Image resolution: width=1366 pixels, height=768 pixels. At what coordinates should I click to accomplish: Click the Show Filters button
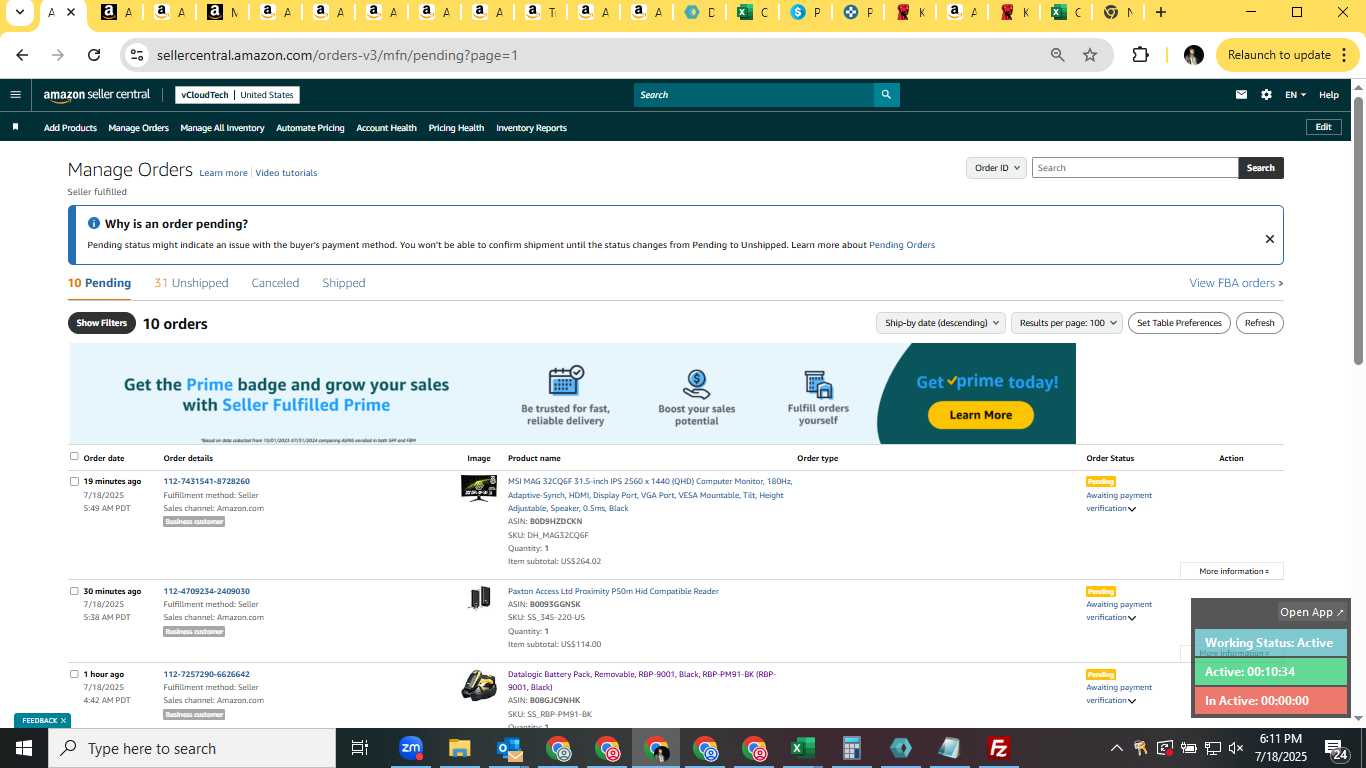coord(102,323)
